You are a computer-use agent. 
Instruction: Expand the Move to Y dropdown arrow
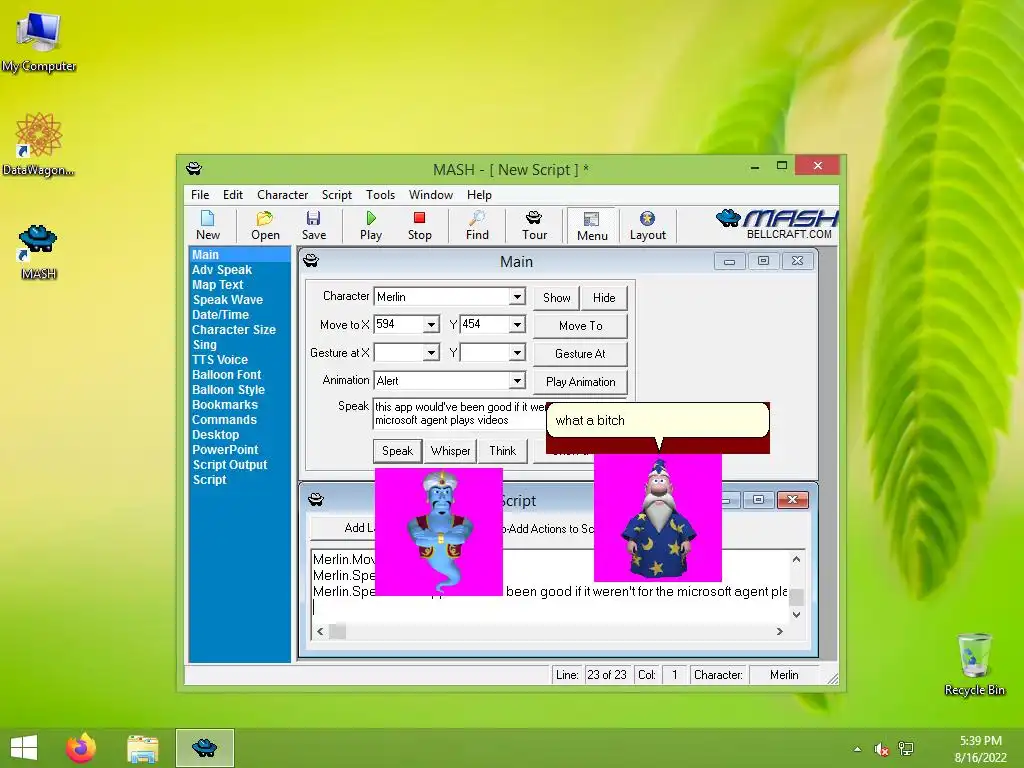[517, 325]
